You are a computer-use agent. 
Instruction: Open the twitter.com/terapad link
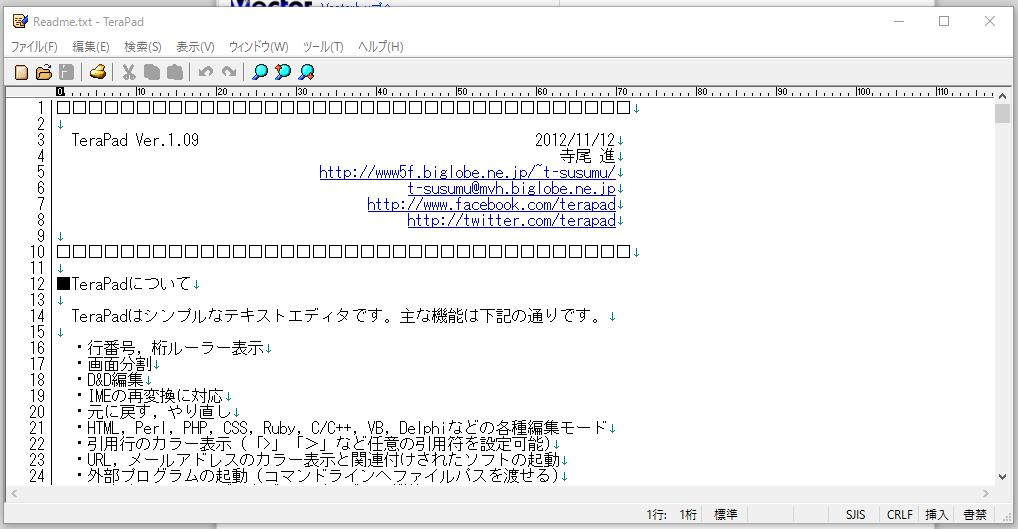pos(511,220)
